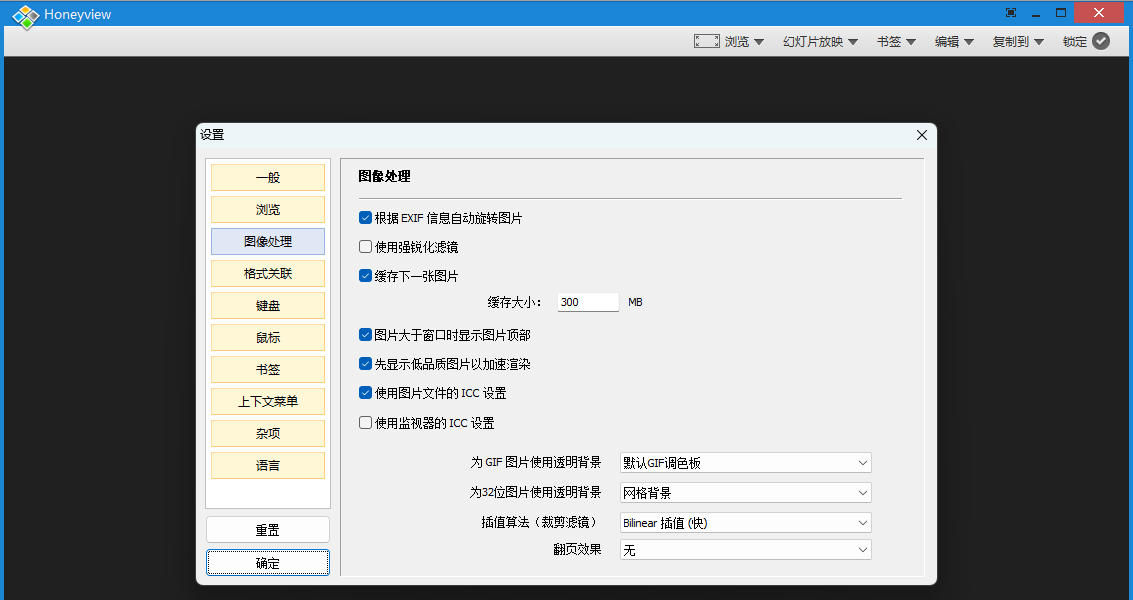This screenshot has width=1133, height=600.
Task: Open the 幻灯片放映 menu
Action: coord(820,42)
